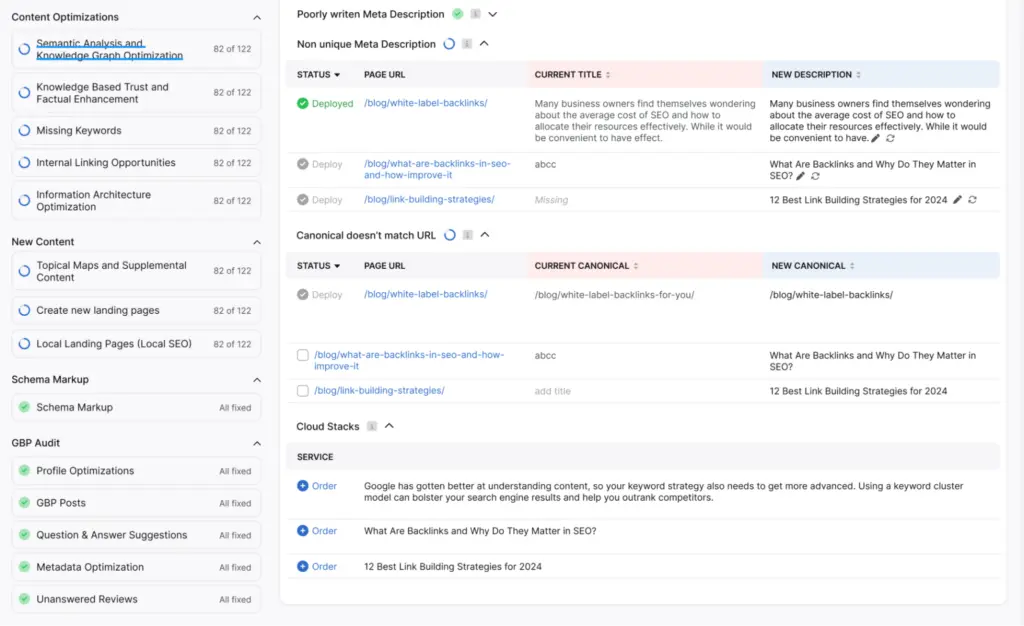This screenshot has height=626, width=1024.
Task: Click the regenerate icon beside "12 Best Link Building Strategies for 2024"
Action: click(974, 200)
